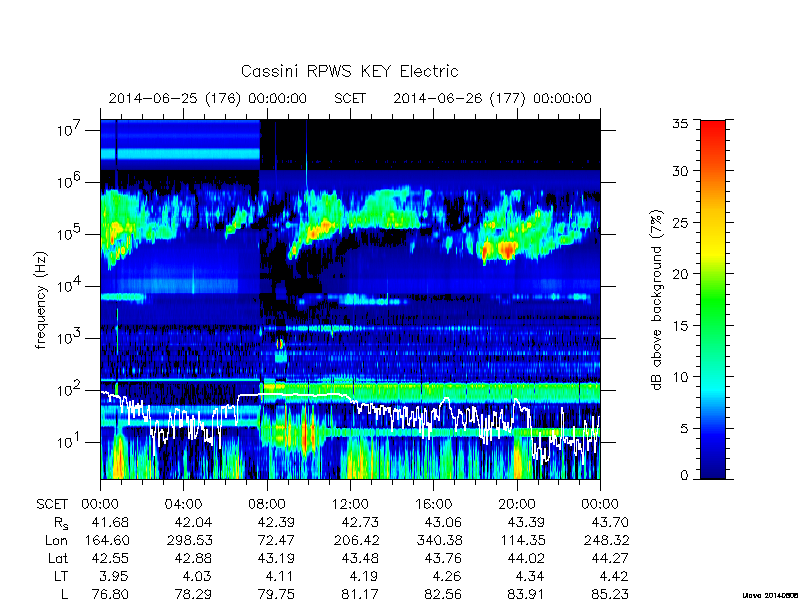Click the L-shell value '79.75'

pyautogui.click(x=276, y=594)
